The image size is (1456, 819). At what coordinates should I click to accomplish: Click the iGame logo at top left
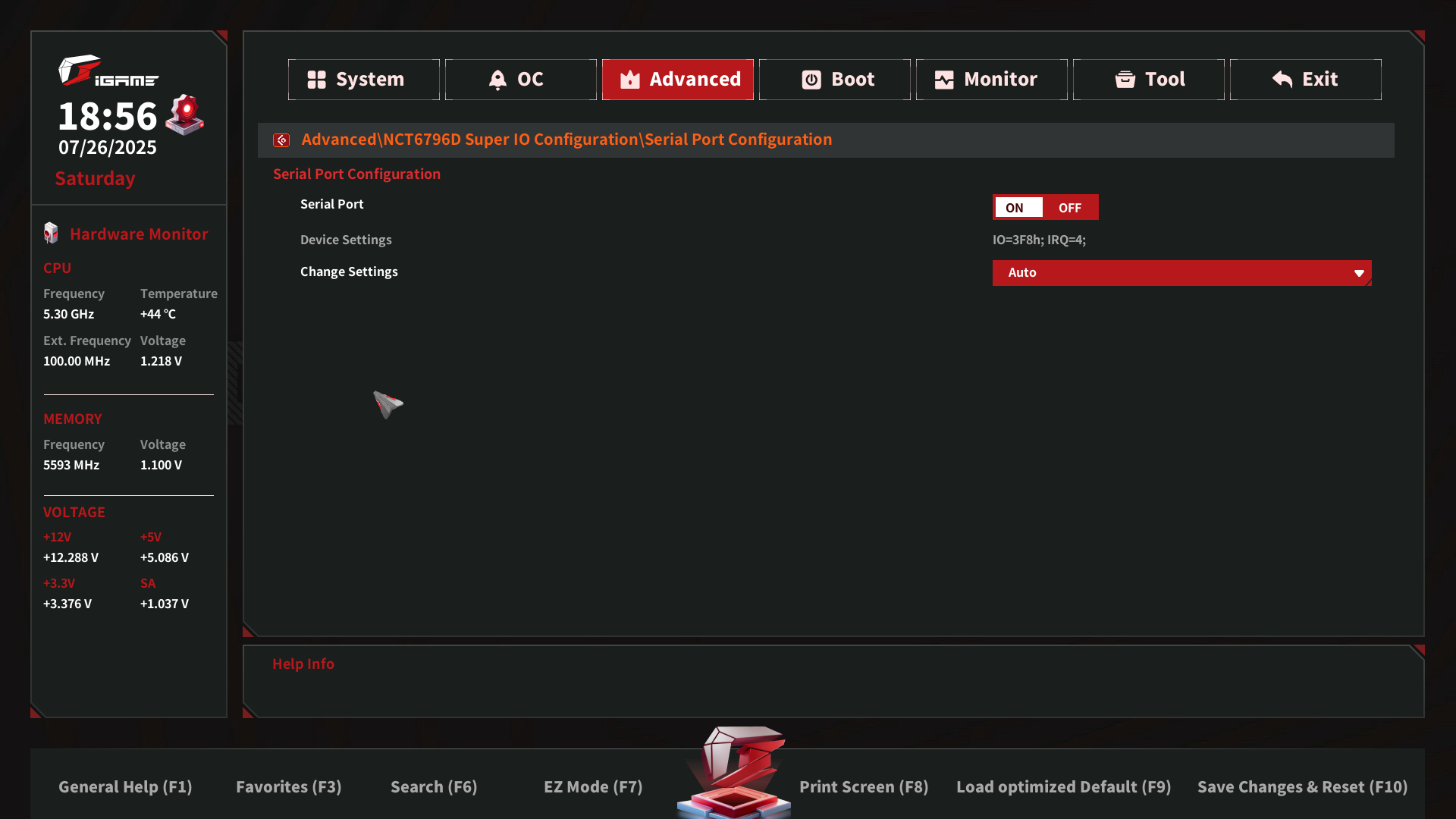108,71
